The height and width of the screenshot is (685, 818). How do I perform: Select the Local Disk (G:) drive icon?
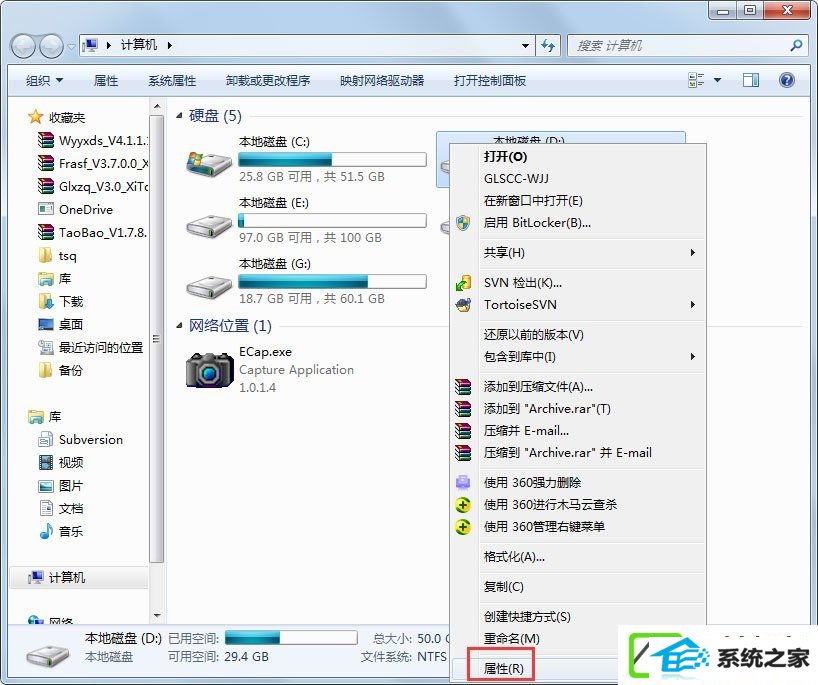tap(209, 286)
